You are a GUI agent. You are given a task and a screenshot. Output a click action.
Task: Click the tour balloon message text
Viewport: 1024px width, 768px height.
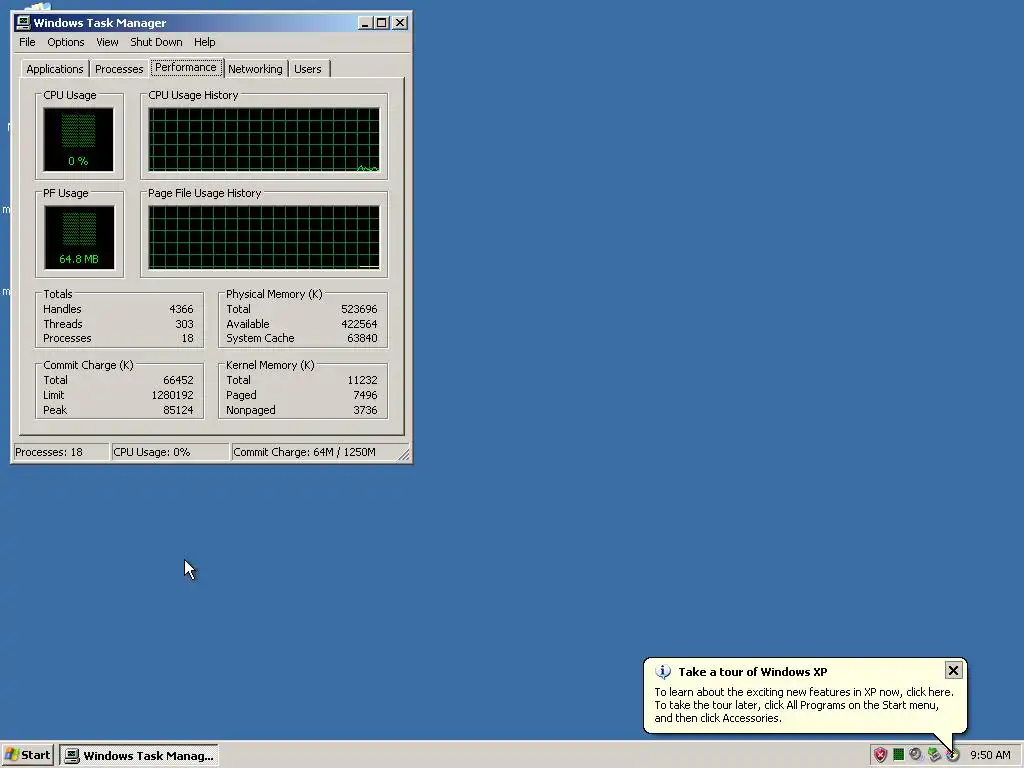coord(804,705)
